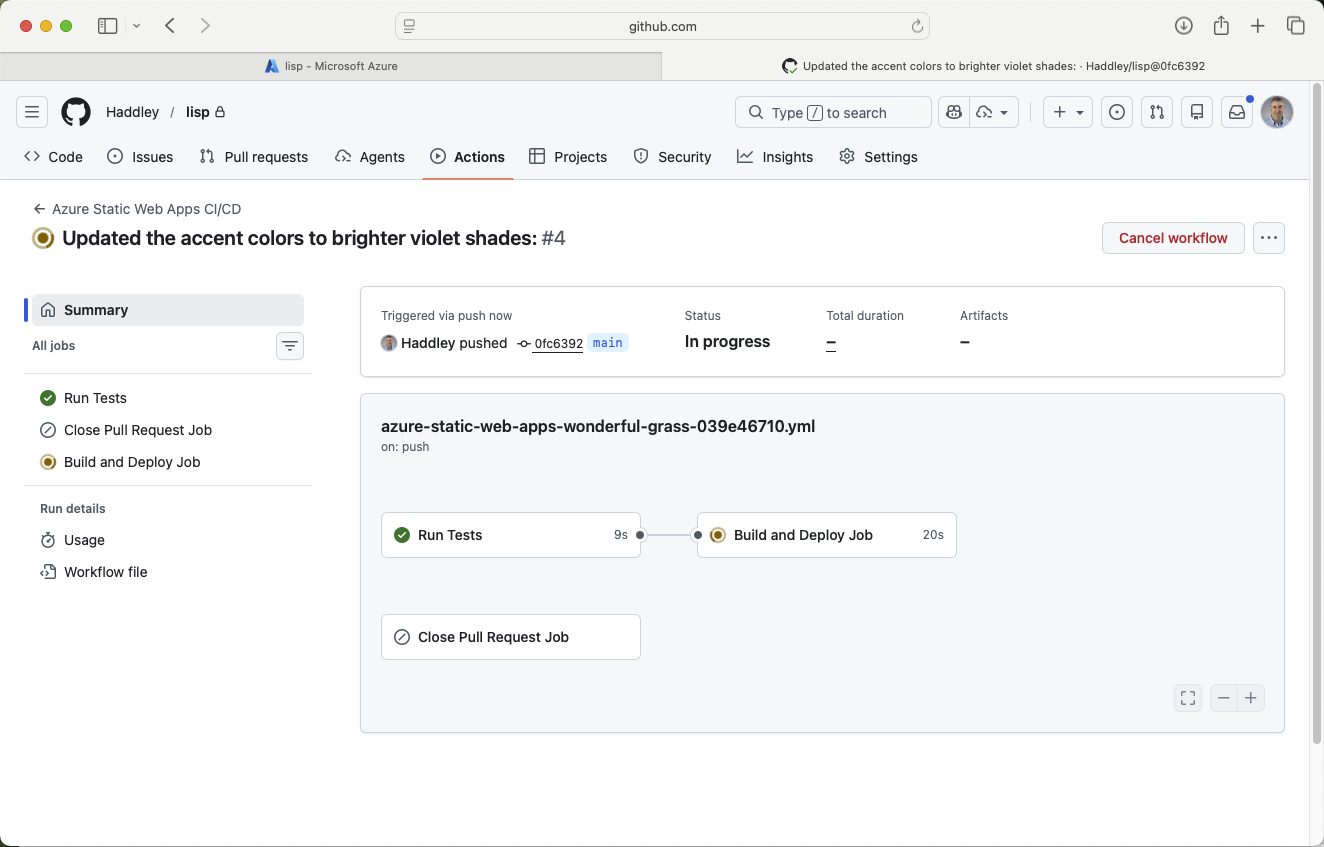Open the Workflow file from the sidebar

(x=104, y=571)
